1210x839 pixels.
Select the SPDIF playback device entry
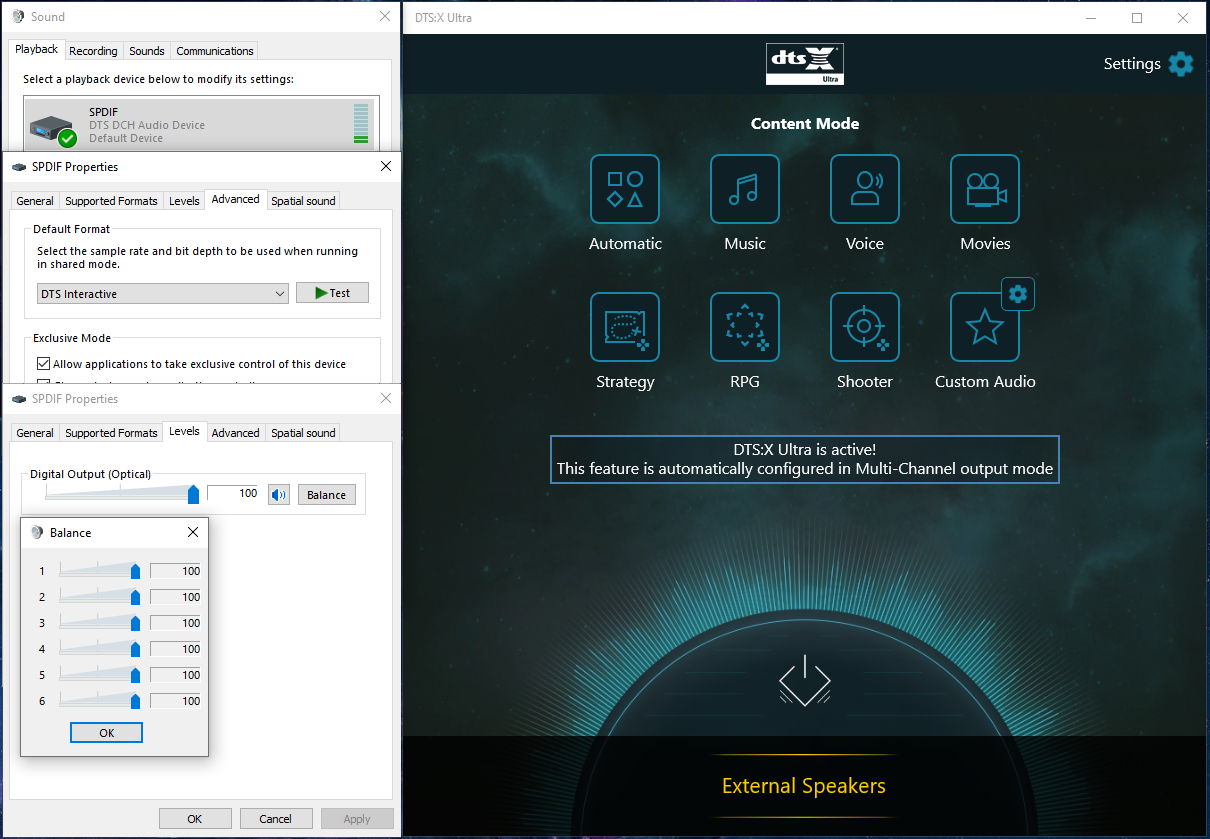(x=201, y=124)
